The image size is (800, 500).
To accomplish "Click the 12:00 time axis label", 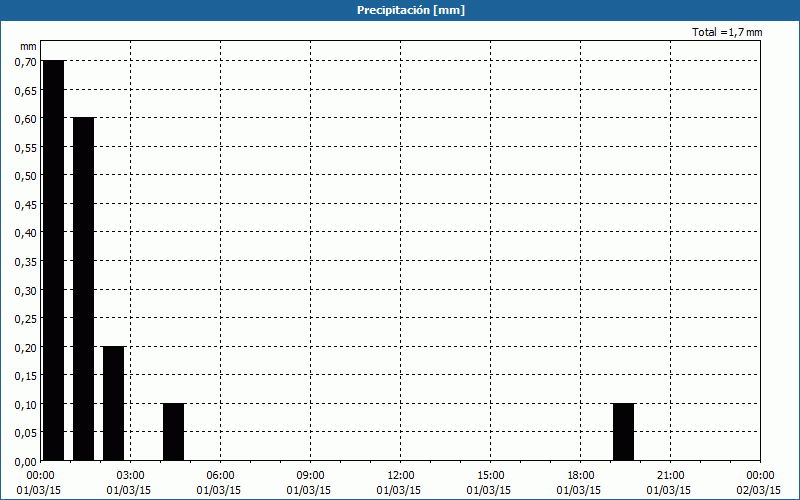I will click(x=401, y=476).
